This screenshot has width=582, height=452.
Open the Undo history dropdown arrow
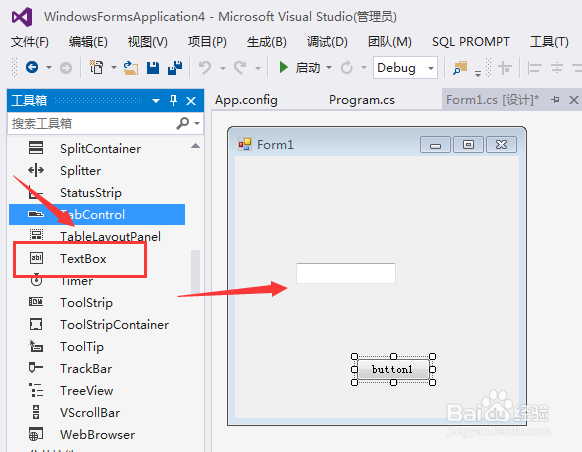[x=223, y=68]
